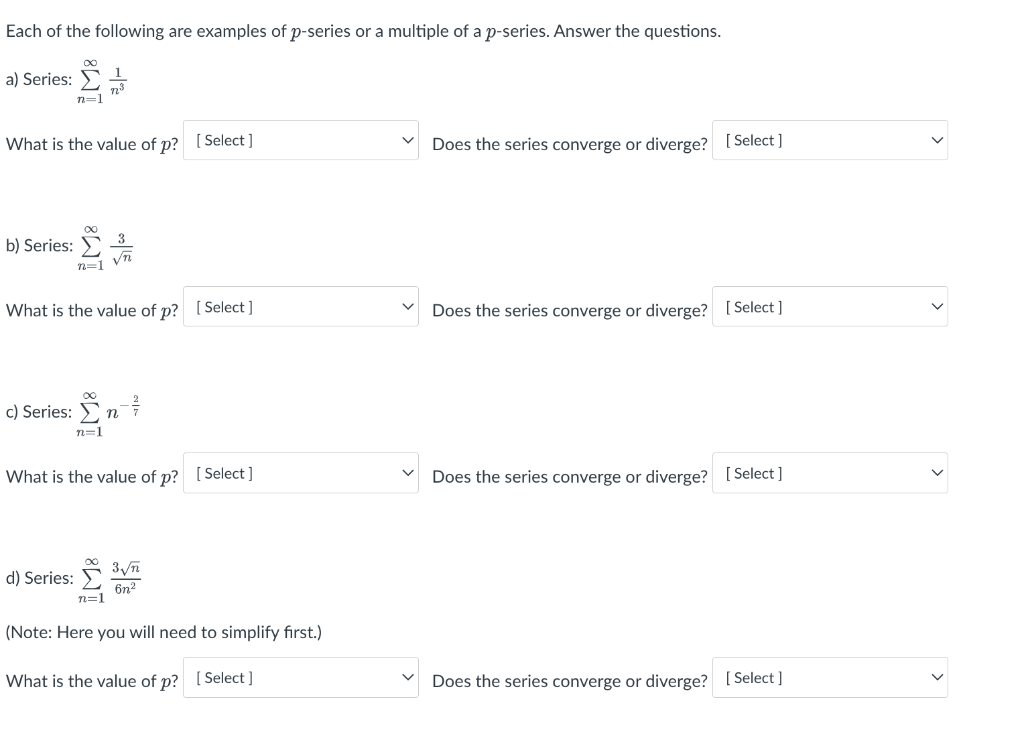Screen dimensions: 1024x736
Task: Click the chevron on series a p-value selector
Action: (408, 140)
